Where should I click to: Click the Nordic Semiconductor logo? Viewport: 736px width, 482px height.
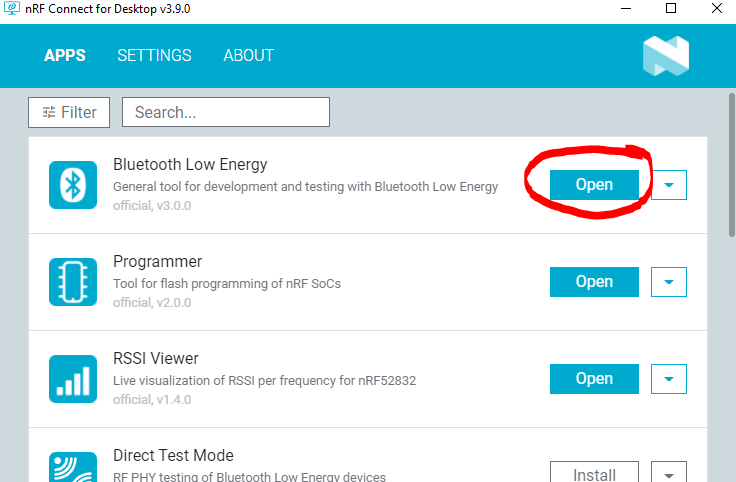[x=666, y=56]
